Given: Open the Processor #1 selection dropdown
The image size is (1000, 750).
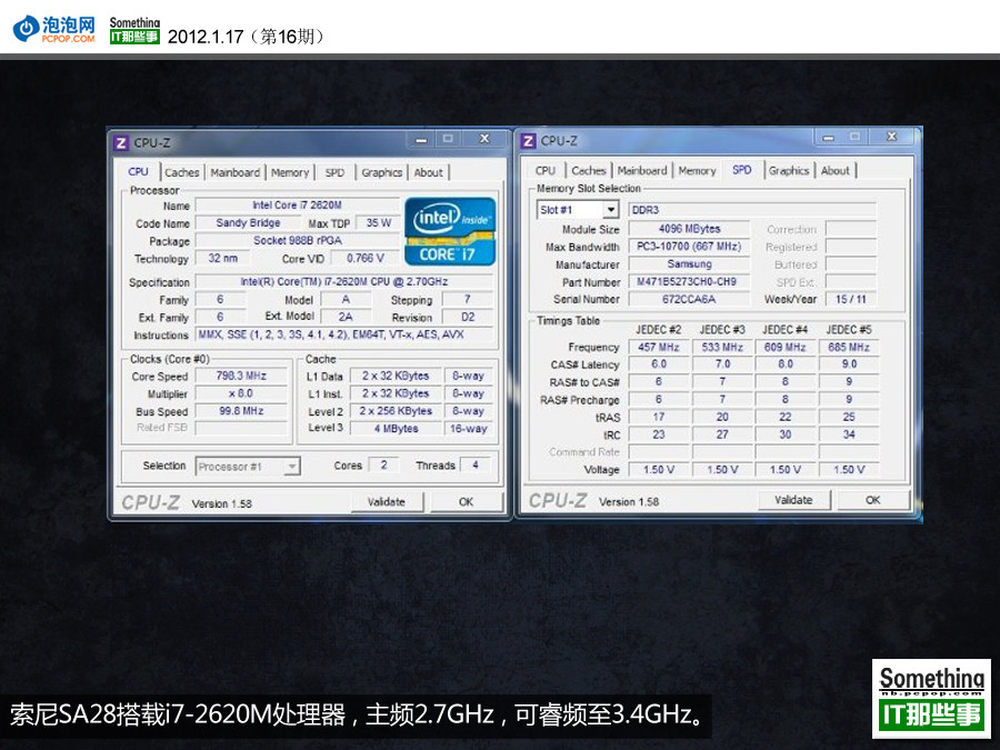Looking at the screenshot, I should 291,466.
